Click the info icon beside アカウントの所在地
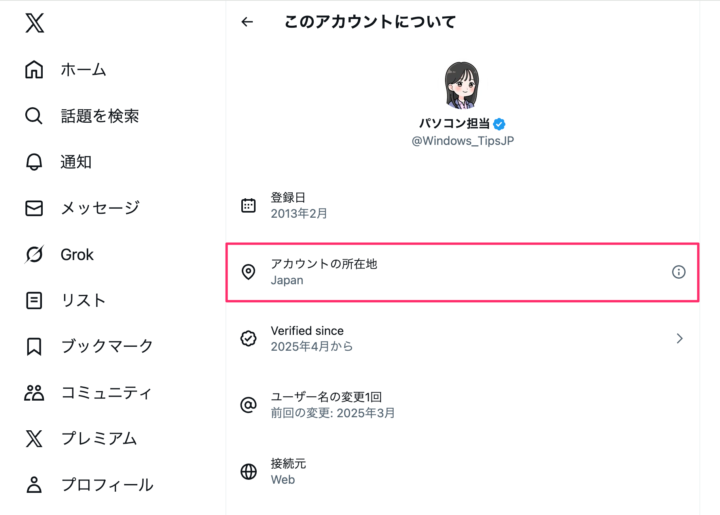 [679, 272]
